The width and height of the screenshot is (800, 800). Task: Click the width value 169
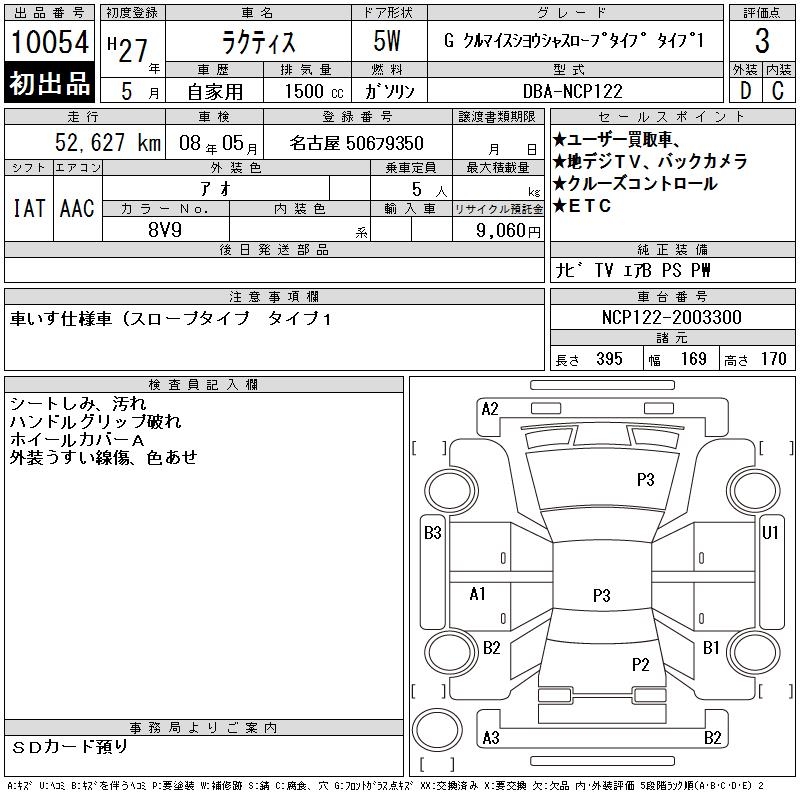[693, 359]
